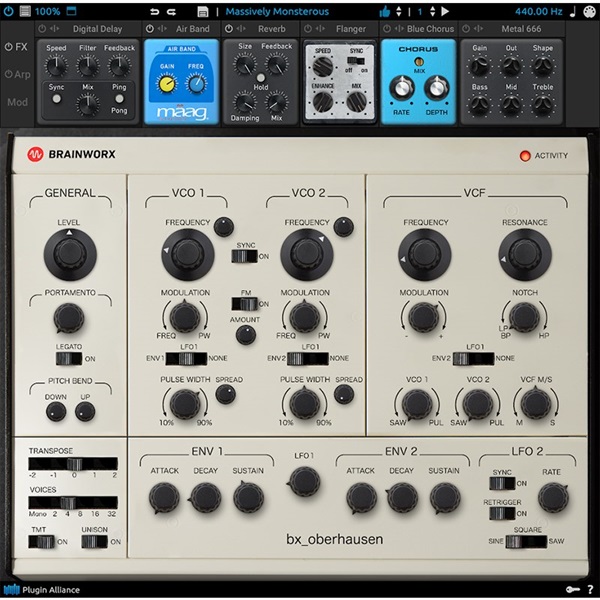The height and width of the screenshot is (600, 600).
Task: Click the move arrows icon of Metal 666
Action: (478, 29)
